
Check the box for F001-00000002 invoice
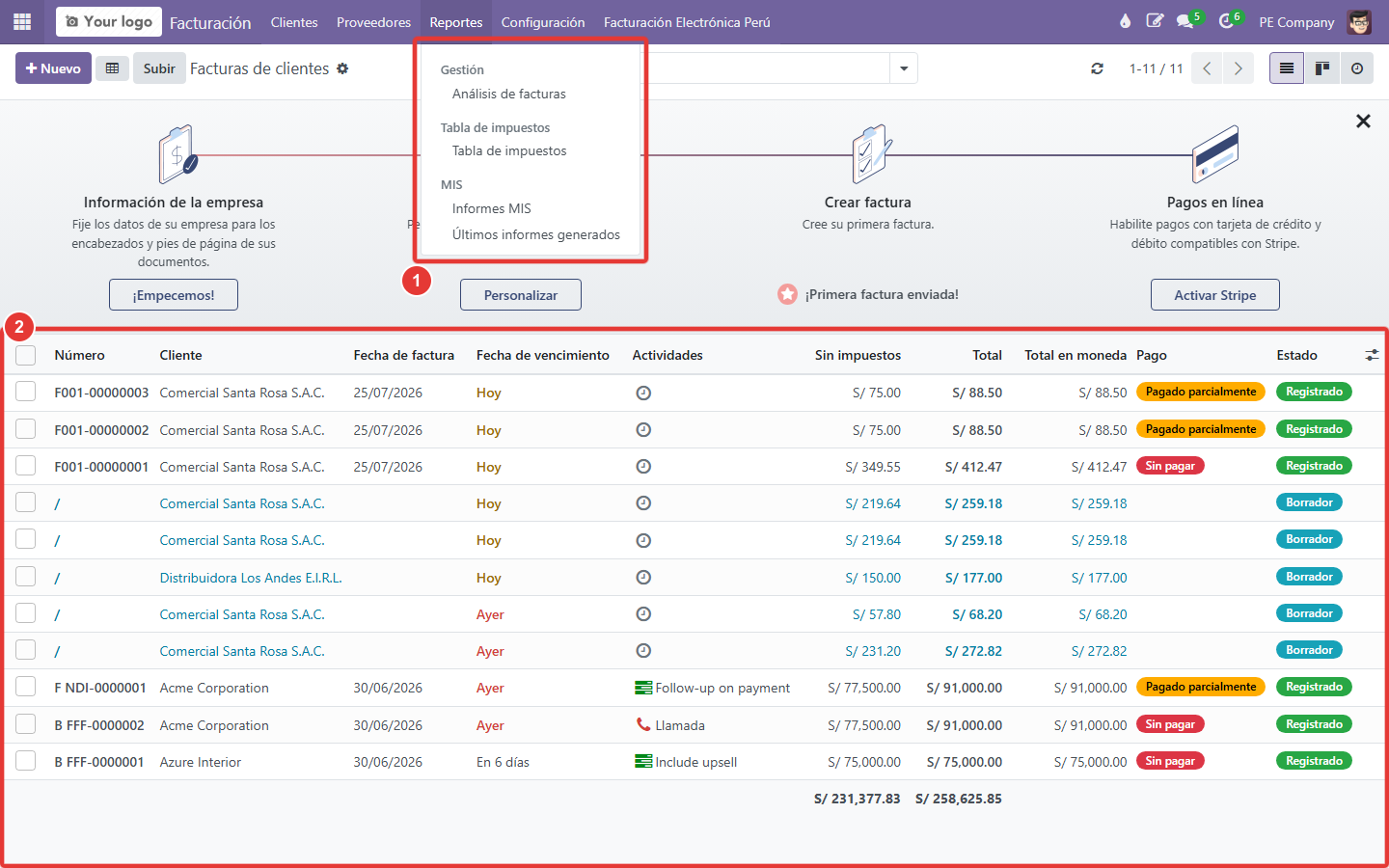[26, 429]
